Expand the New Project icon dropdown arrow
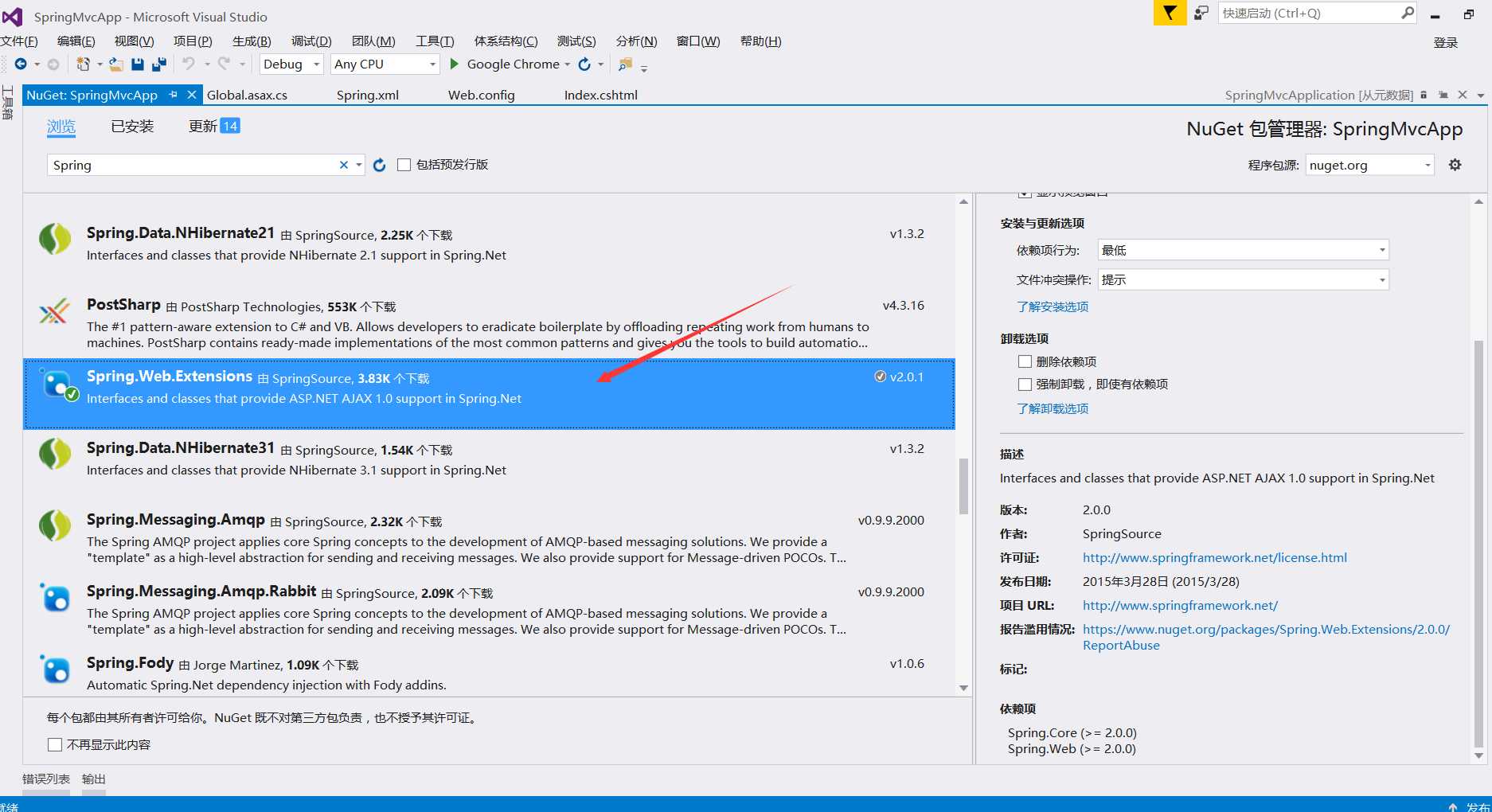1492x812 pixels. coord(100,64)
